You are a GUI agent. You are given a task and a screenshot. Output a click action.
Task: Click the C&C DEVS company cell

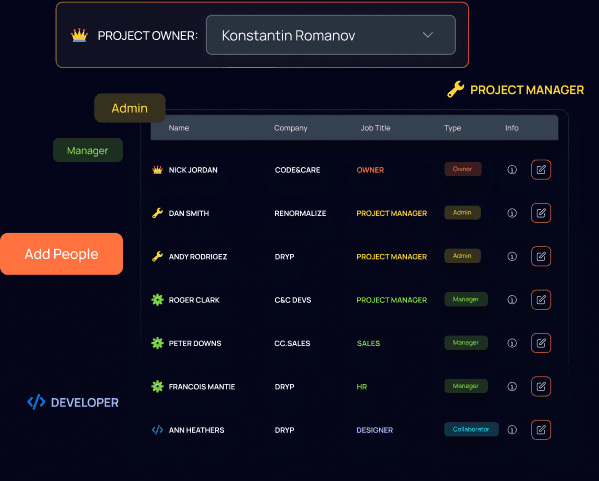tap(293, 300)
